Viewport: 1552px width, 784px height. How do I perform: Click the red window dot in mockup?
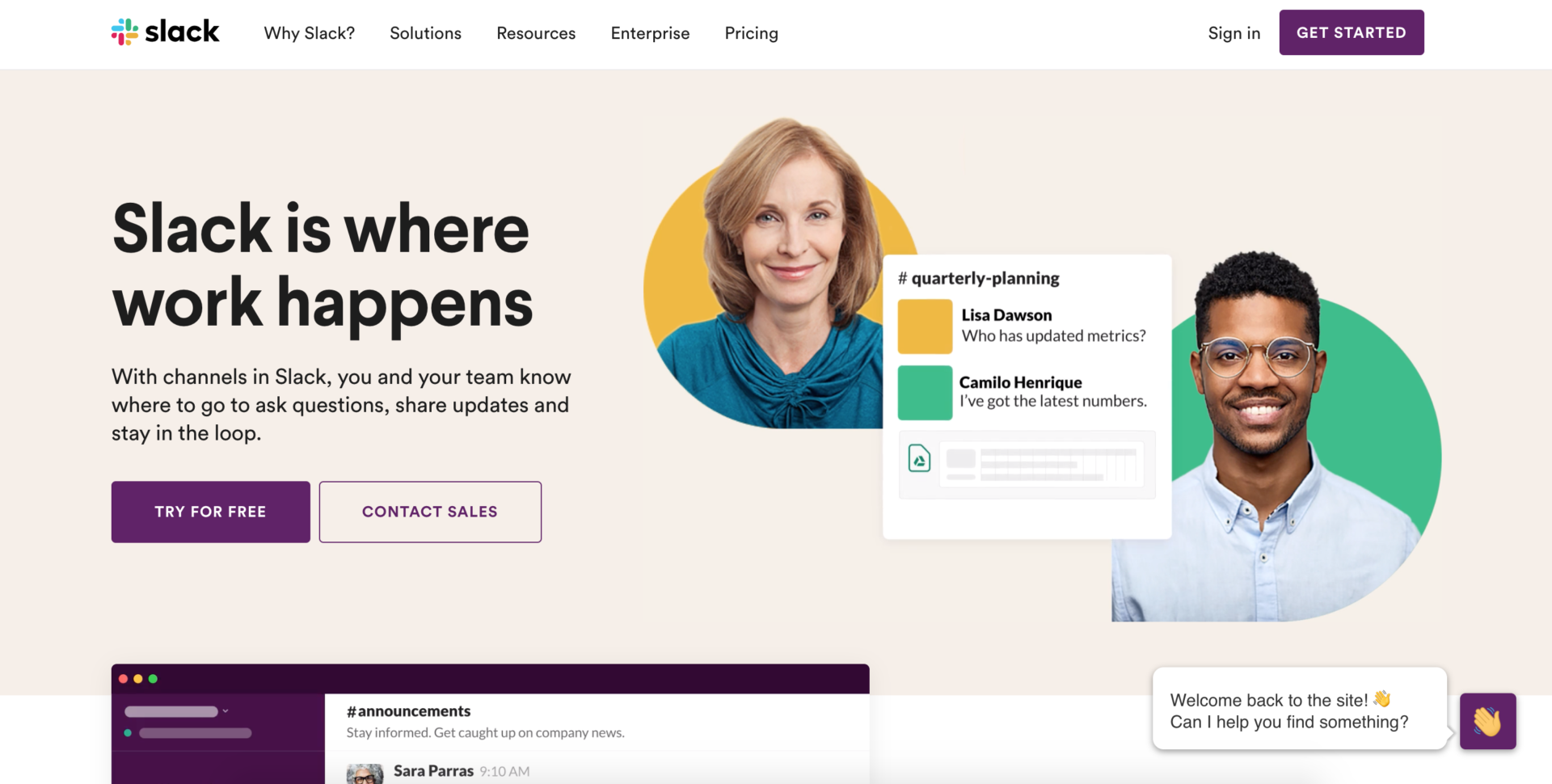123,679
